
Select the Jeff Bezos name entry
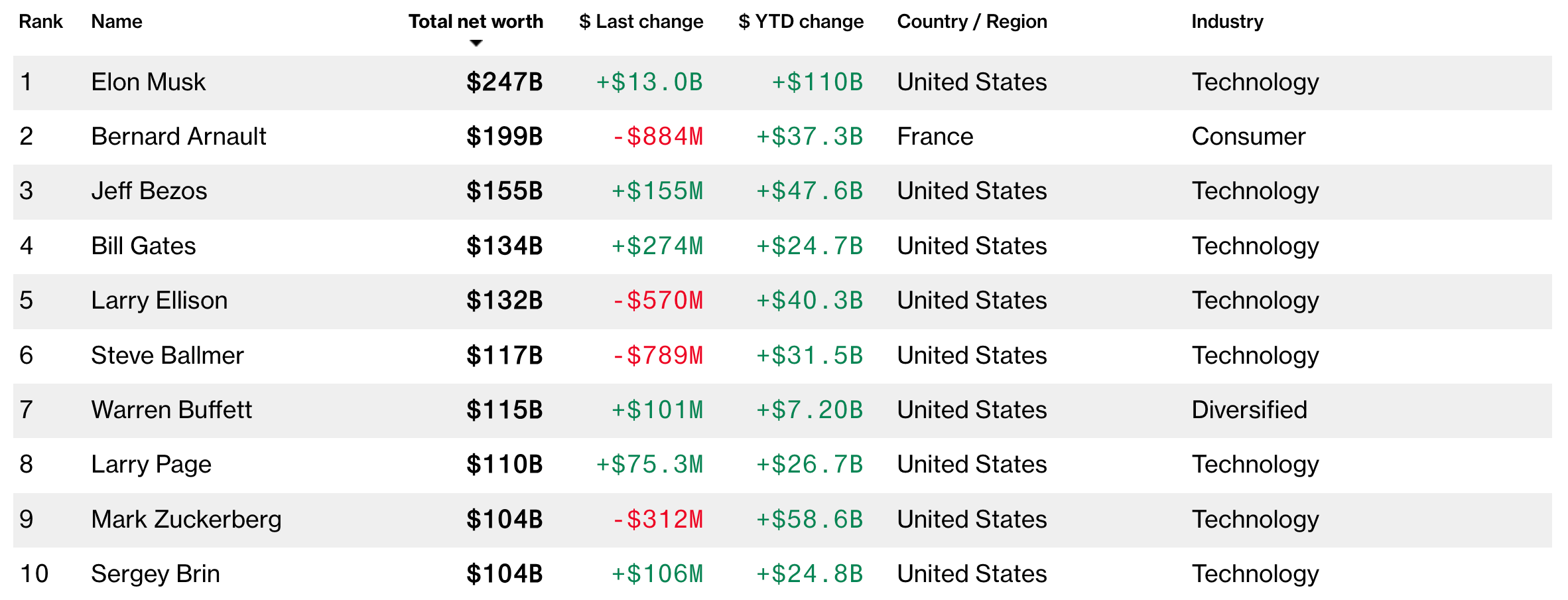(149, 190)
